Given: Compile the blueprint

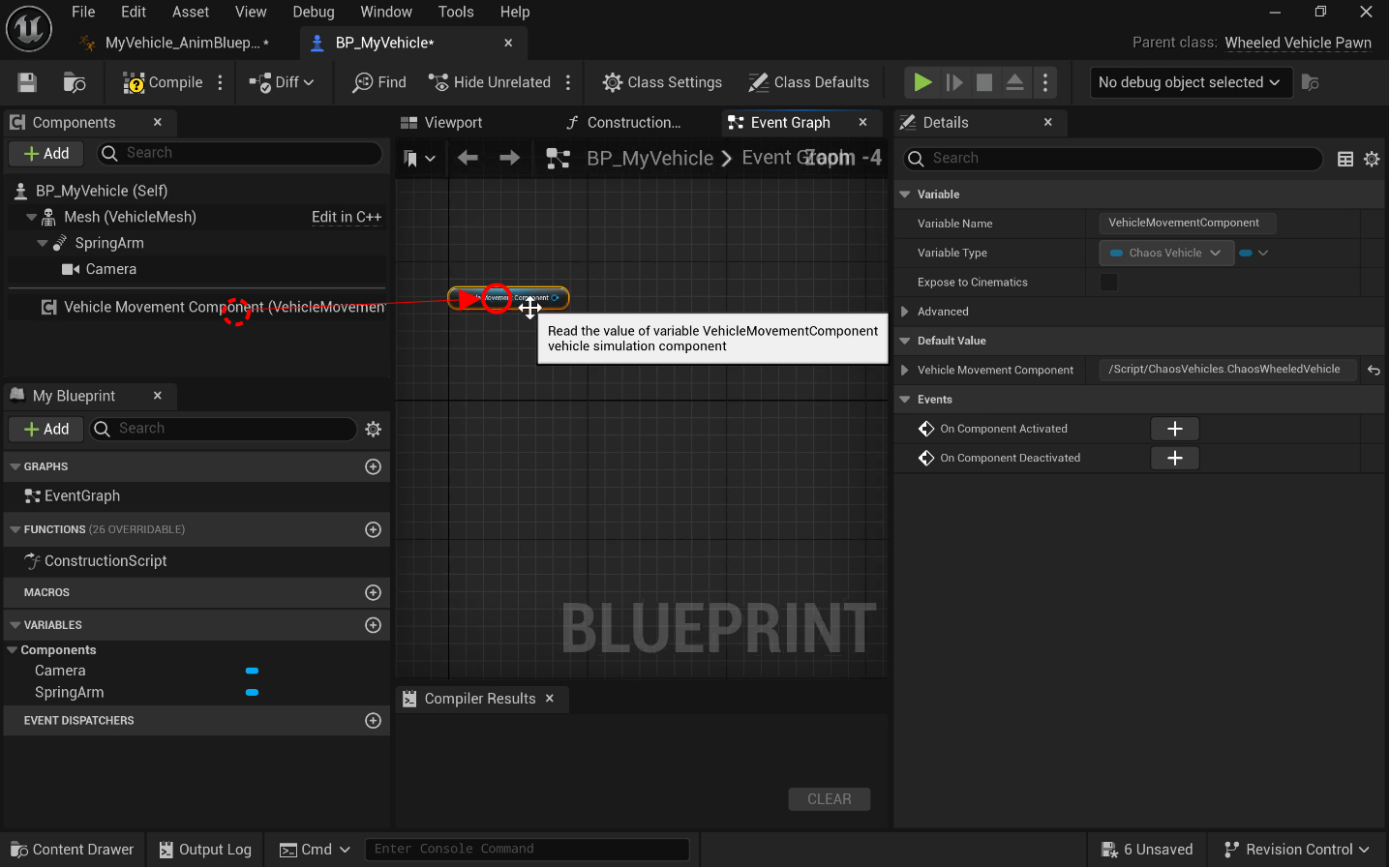Looking at the screenshot, I should click(x=163, y=82).
